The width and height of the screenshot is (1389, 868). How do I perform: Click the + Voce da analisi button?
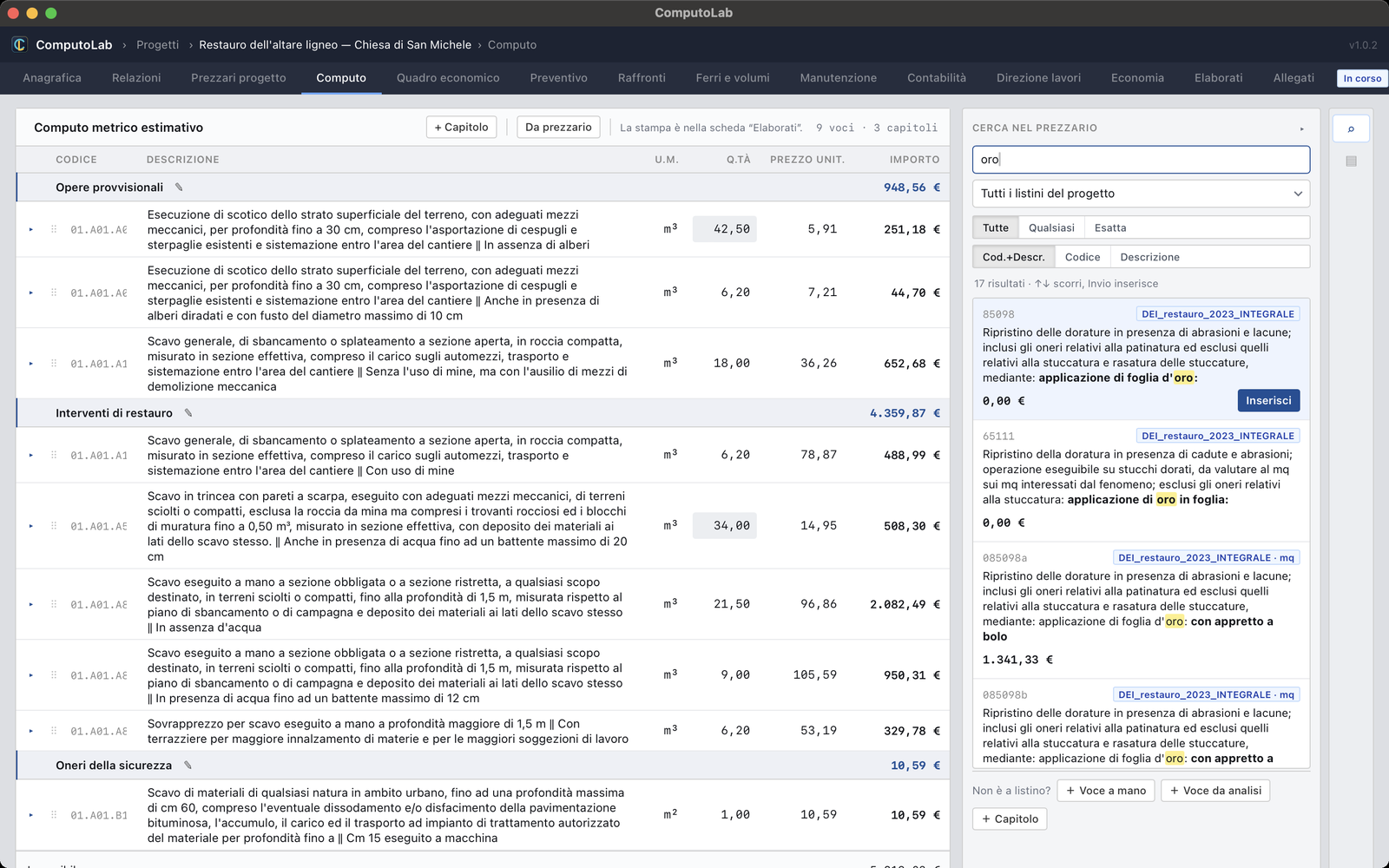point(1215,791)
